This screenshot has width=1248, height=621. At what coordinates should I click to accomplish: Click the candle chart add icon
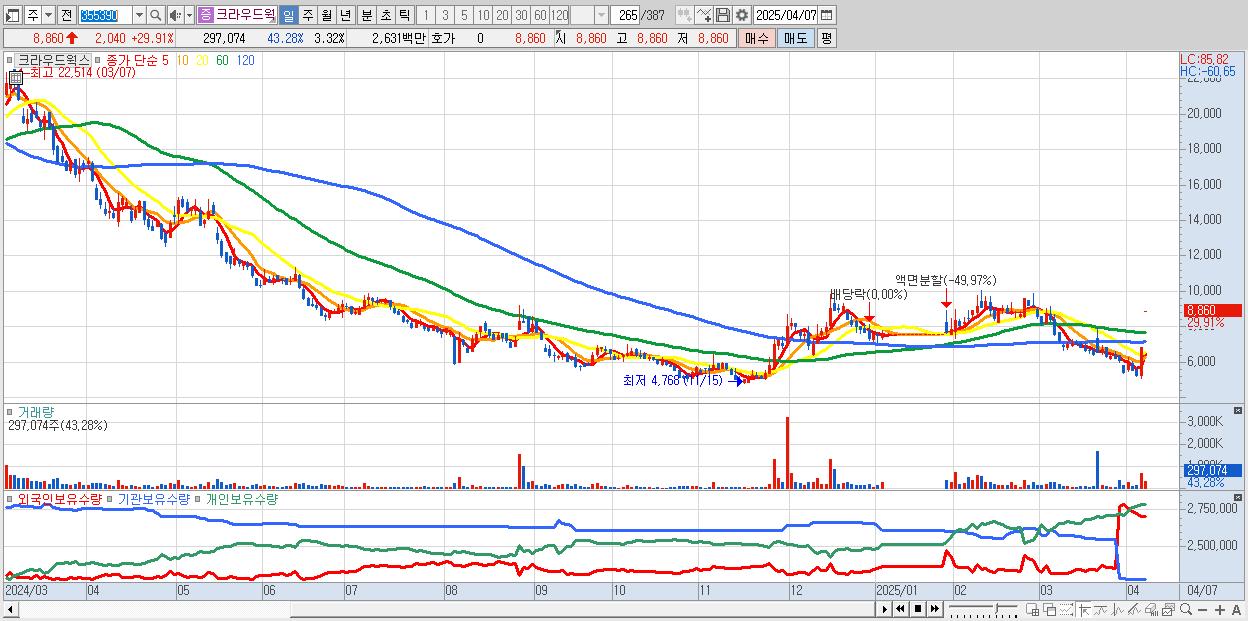pyautogui.click(x=685, y=15)
